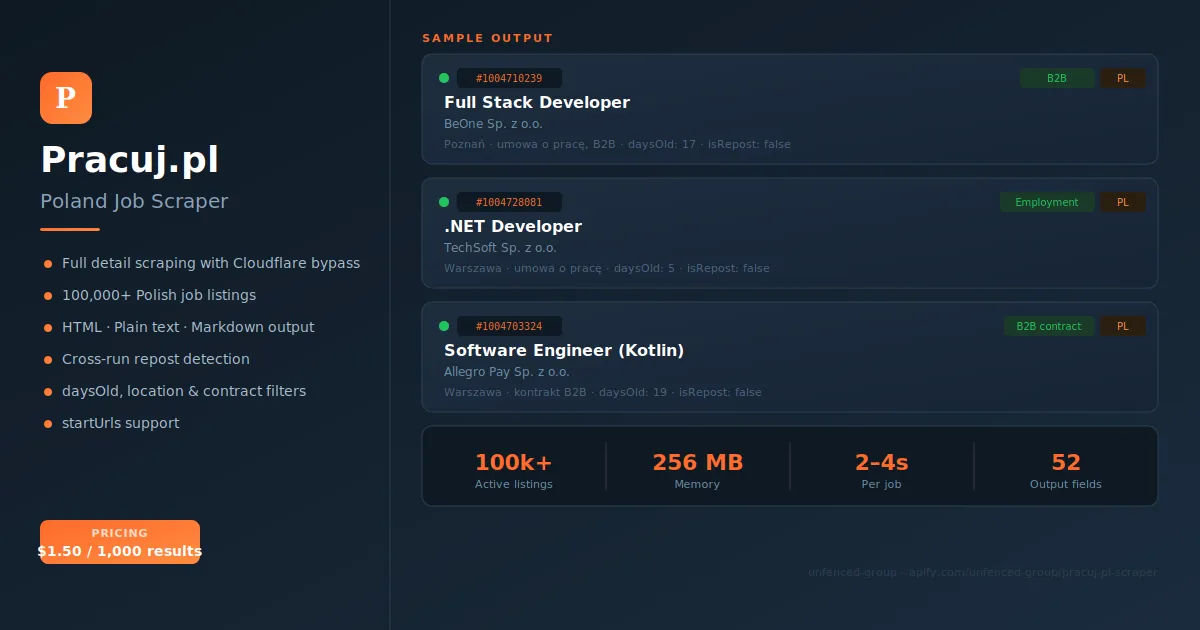Click the Cross-run repost detection bullet
This screenshot has width=1200, height=630.
pyautogui.click(x=155, y=359)
